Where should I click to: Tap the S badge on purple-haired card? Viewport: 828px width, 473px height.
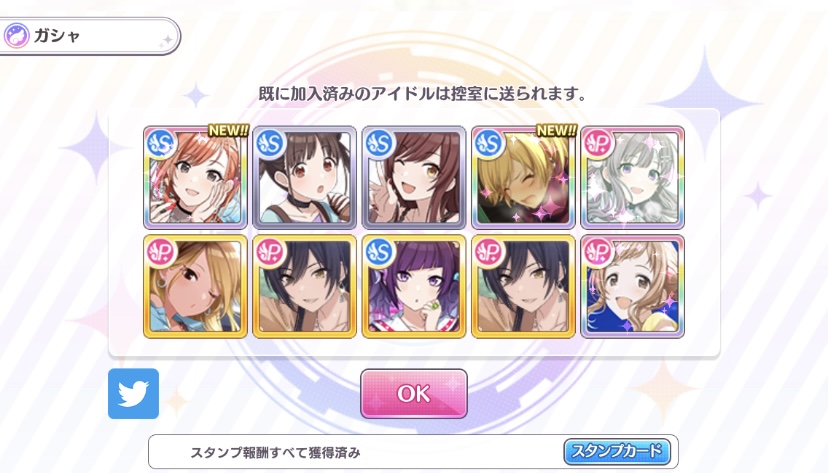click(x=380, y=253)
